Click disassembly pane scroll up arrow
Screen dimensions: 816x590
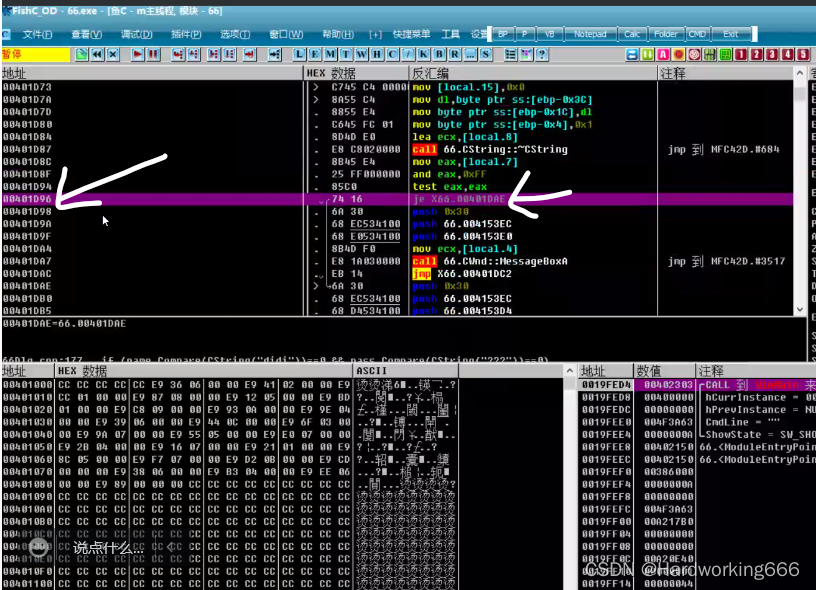click(800, 73)
